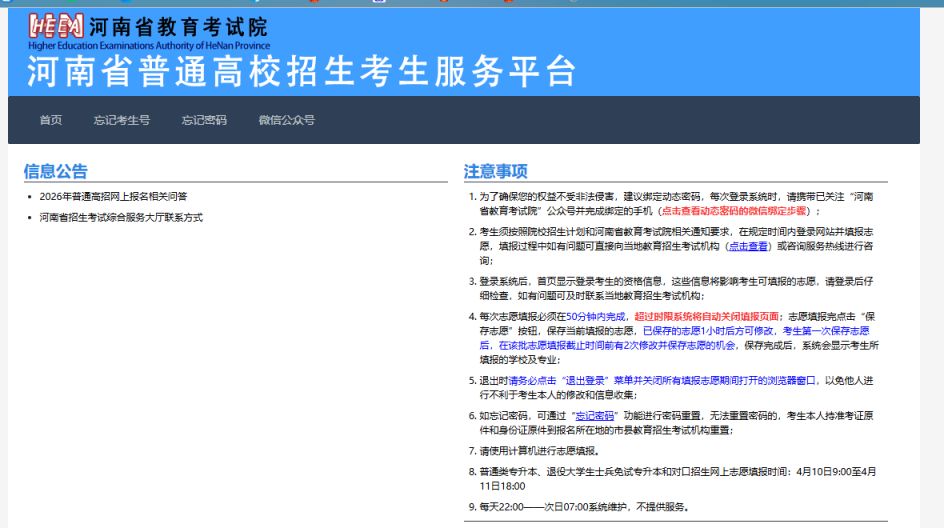Viewport: 944px width, 528px height.
Task: Click item 7 text 请使用计算机进行志愿填报
Action: [x=539, y=450]
